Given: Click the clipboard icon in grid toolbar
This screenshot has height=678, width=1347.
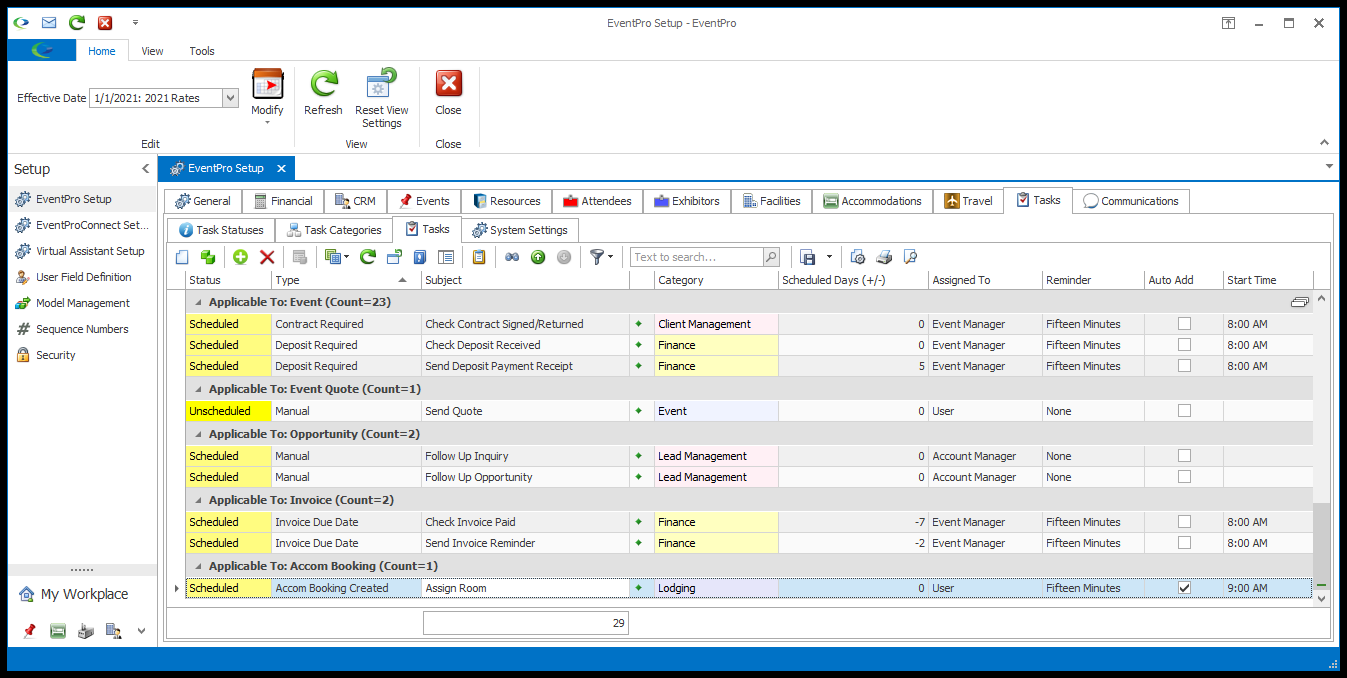Looking at the screenshot, I should pos(479,257).
